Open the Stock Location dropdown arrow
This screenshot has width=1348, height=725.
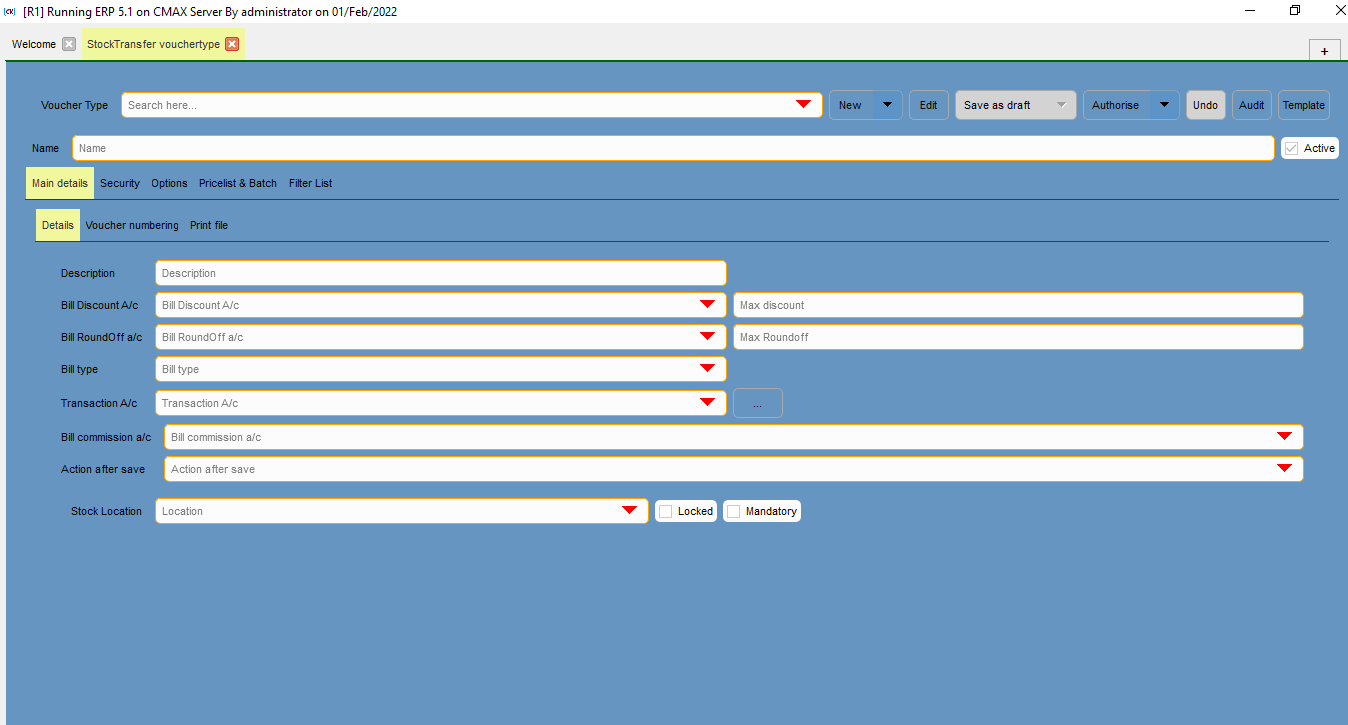coord(630,510)
